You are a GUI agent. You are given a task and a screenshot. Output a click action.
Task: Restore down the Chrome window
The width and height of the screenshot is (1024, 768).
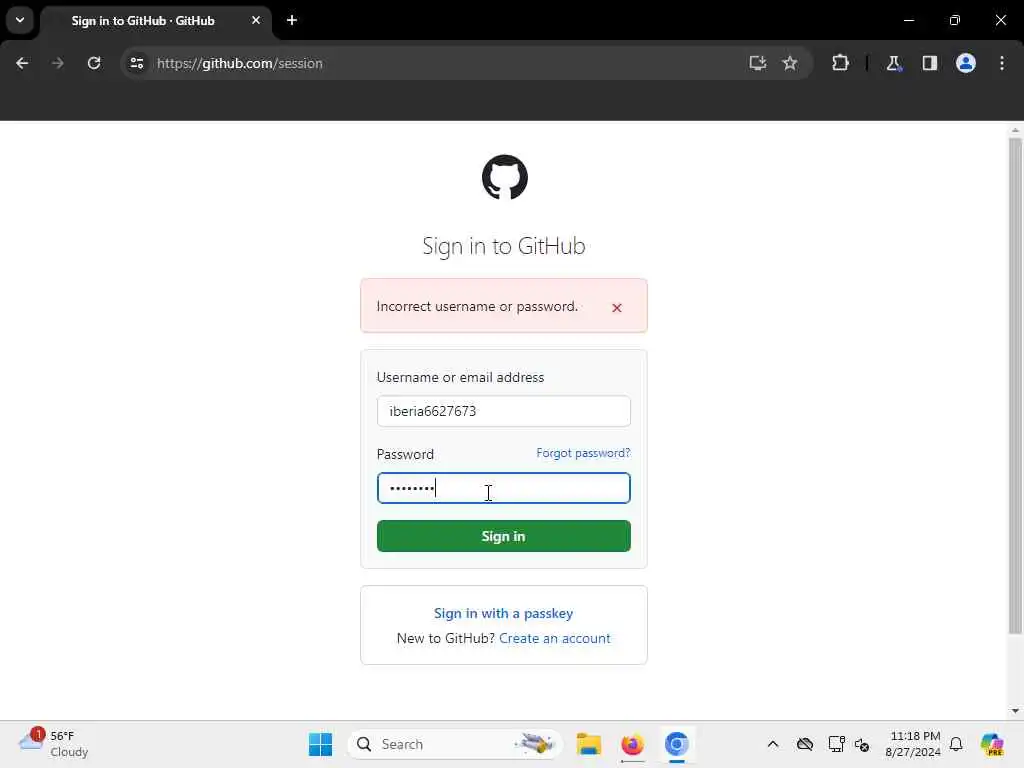coord(955,20)
